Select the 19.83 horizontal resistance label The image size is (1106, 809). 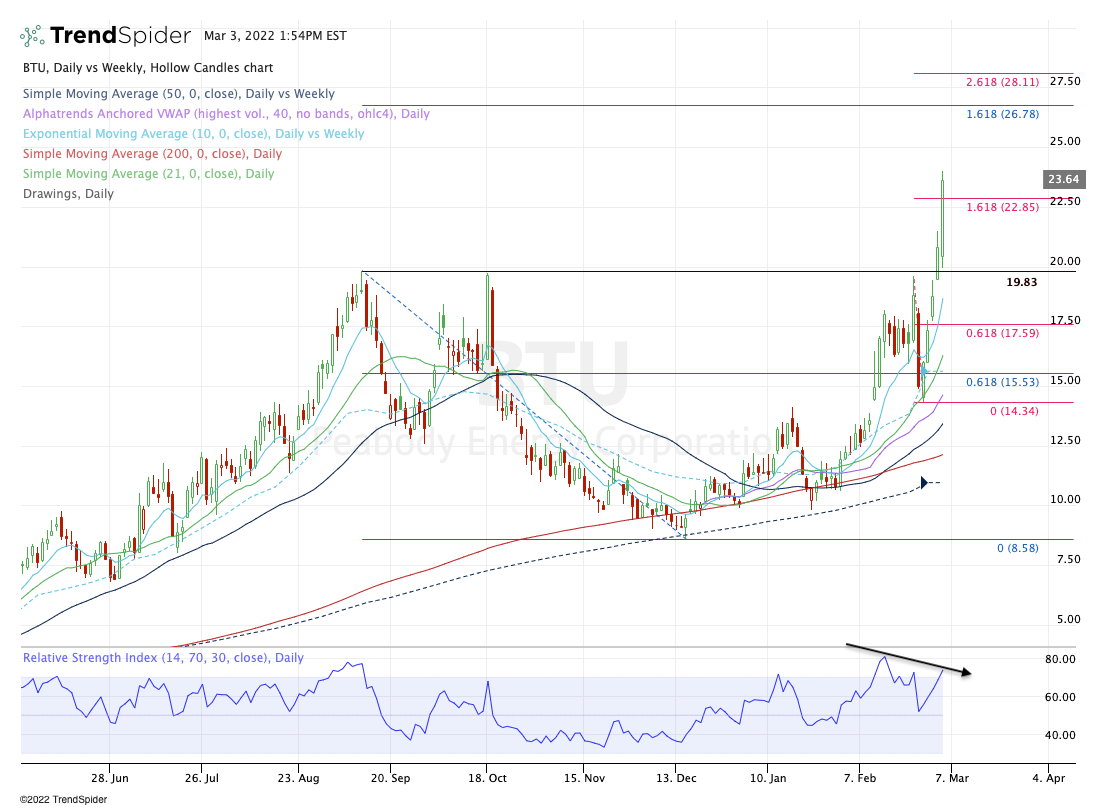click(1022, 283)
